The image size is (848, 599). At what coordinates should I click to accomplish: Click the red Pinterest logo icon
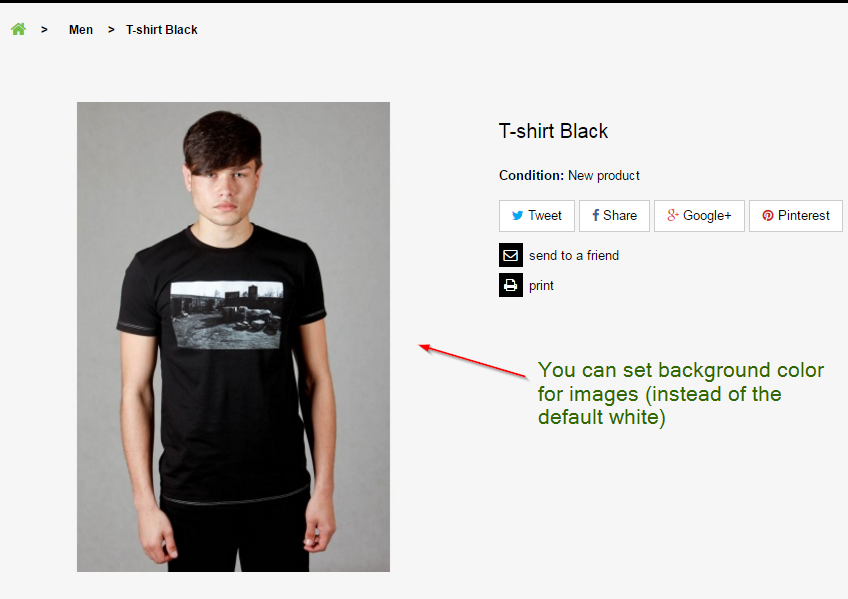click(x=768, y=215)
